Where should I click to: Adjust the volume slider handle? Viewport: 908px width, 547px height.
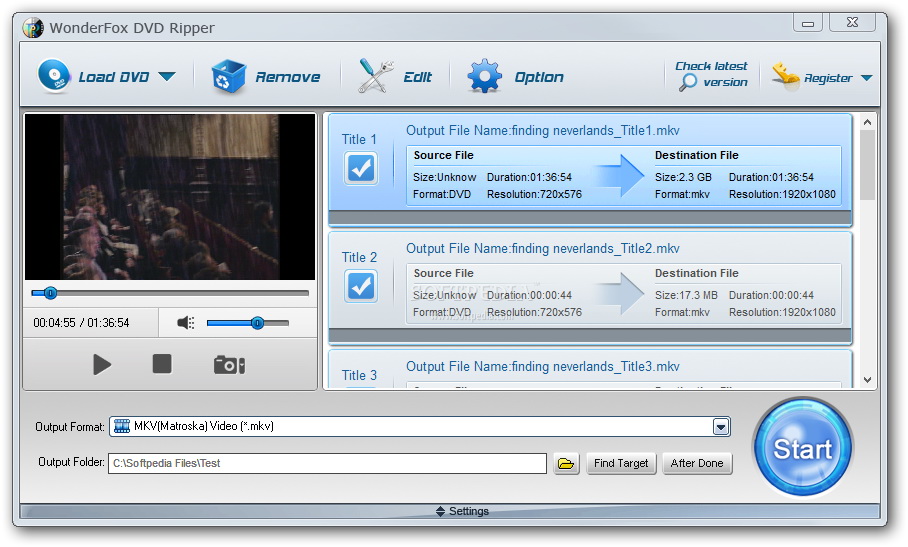[x=258, y=323]
